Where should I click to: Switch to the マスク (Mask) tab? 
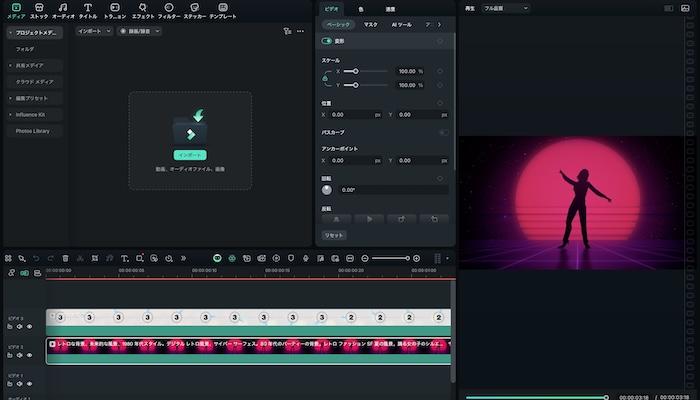370,24
